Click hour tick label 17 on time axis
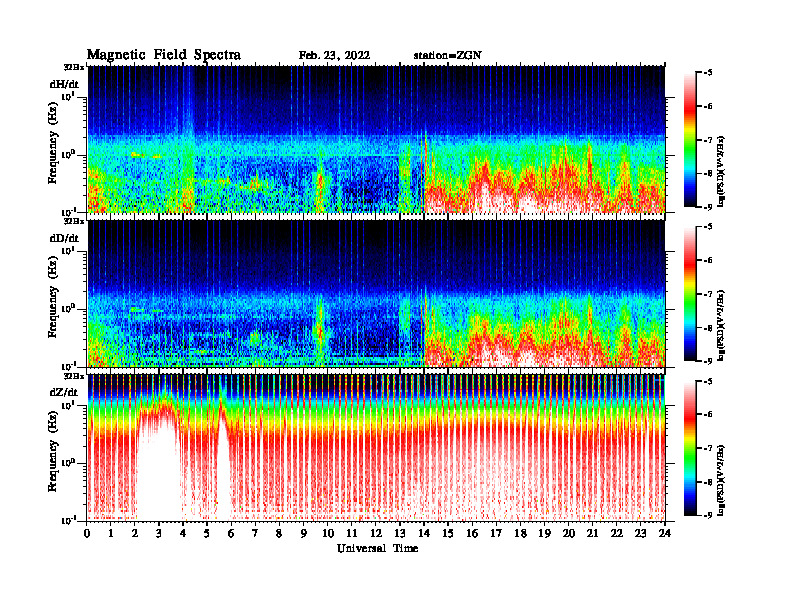Screen dimensions: 792x612 pyautogui.click(x=497, y=534)
